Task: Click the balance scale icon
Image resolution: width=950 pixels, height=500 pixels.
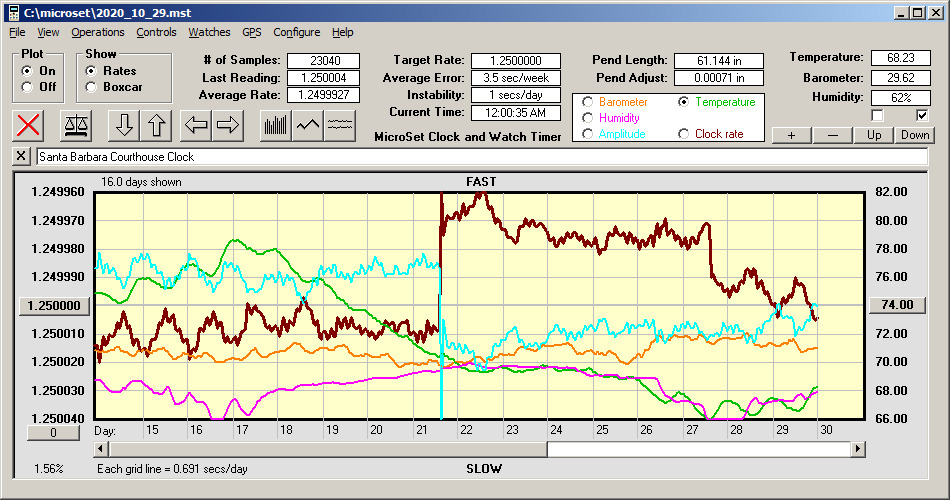Action: [x=75, y=125]
